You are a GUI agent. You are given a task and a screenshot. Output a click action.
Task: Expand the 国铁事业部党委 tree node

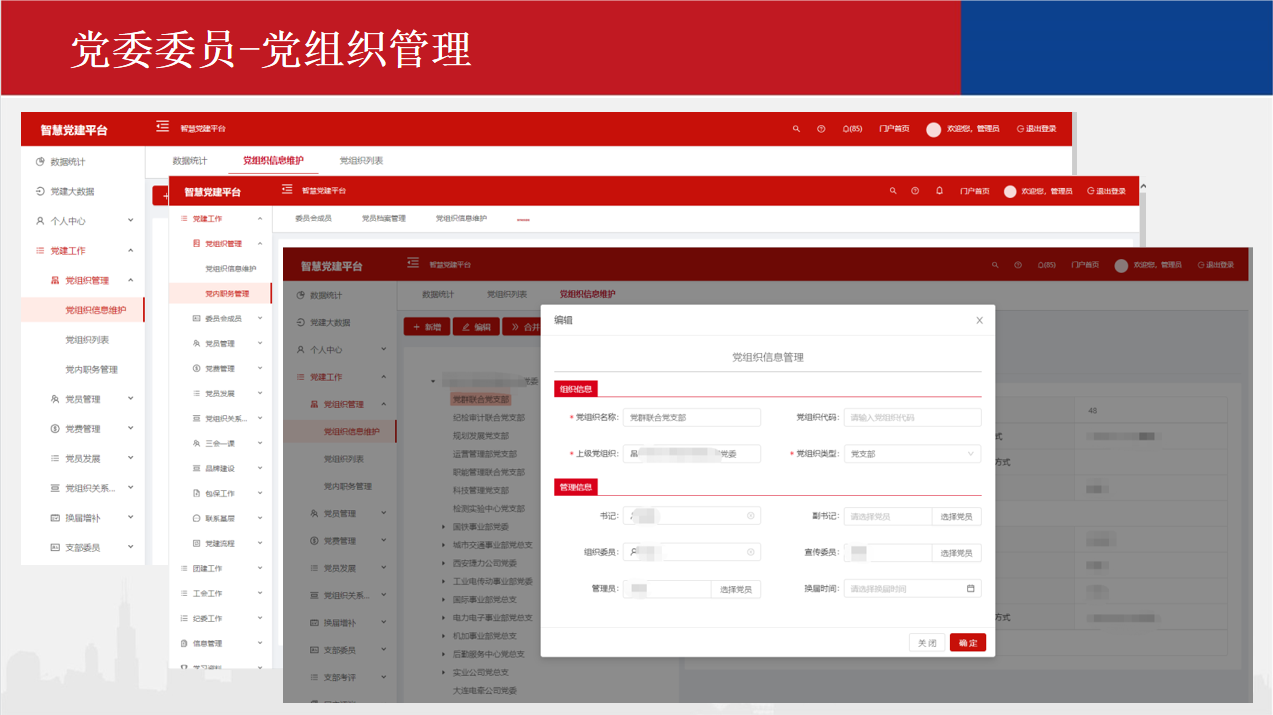pyautogui.click(x=444, y=526)
